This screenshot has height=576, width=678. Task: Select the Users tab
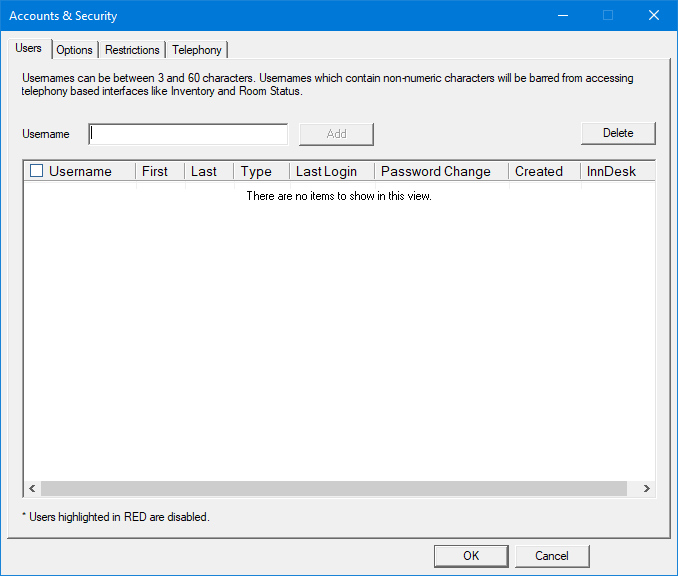coord(29,49)
